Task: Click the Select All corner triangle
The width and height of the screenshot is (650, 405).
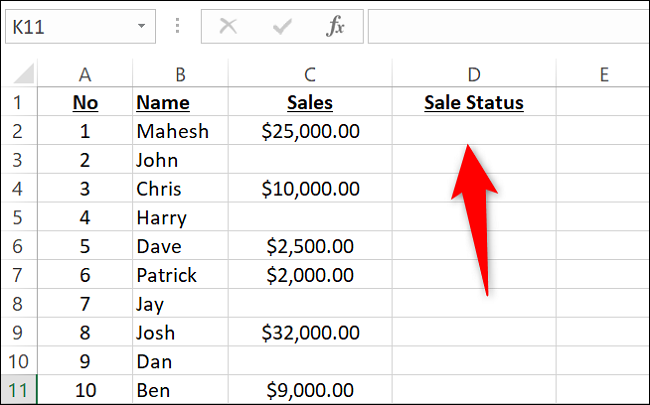Action: (23, 74)
